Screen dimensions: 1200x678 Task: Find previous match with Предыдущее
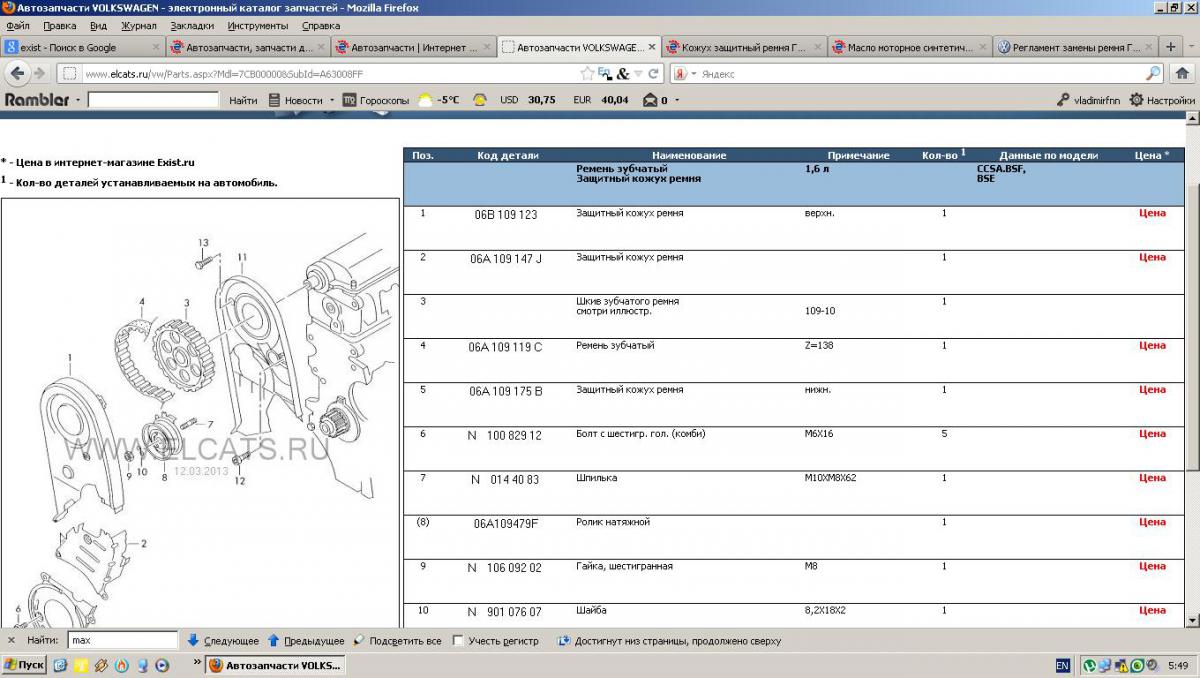coord(306,641)
